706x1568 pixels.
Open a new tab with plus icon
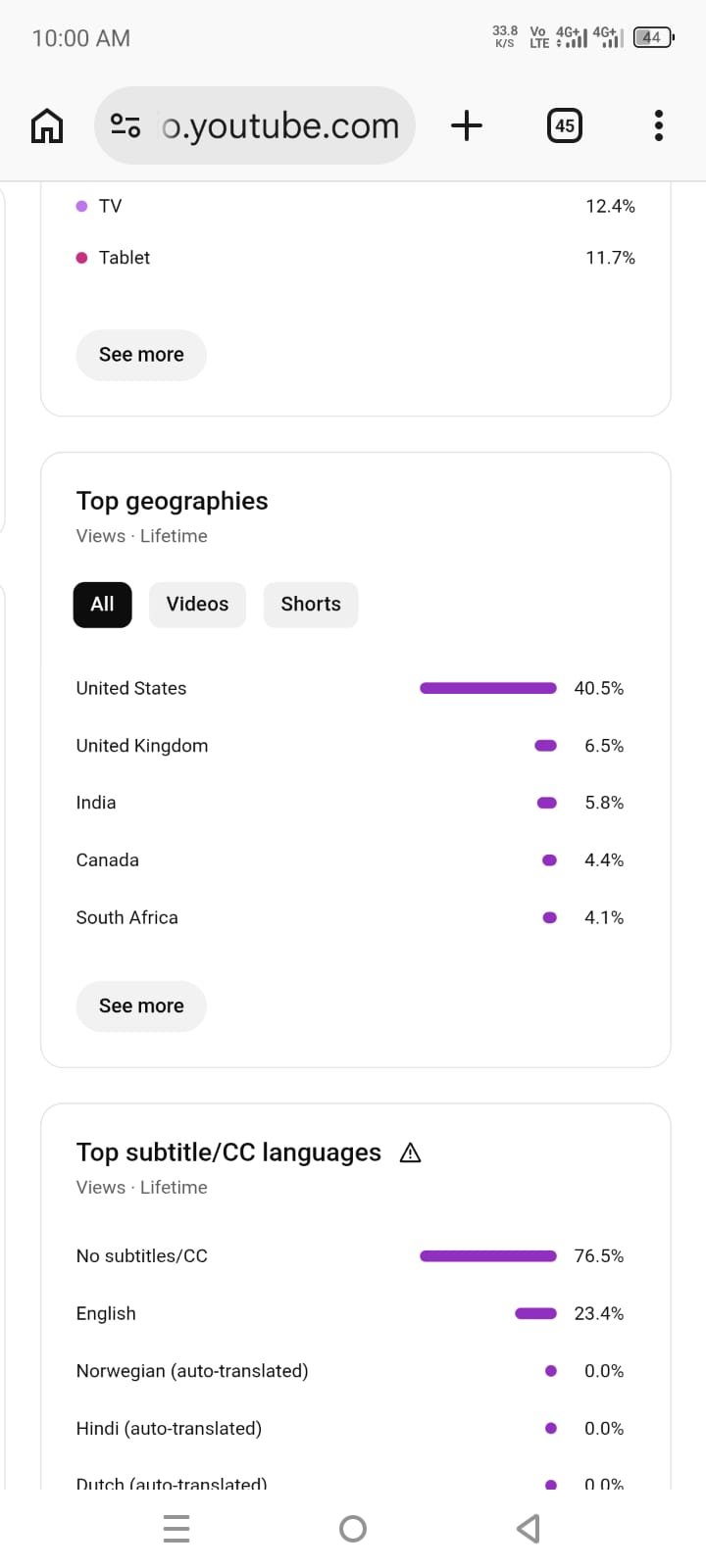467,125
